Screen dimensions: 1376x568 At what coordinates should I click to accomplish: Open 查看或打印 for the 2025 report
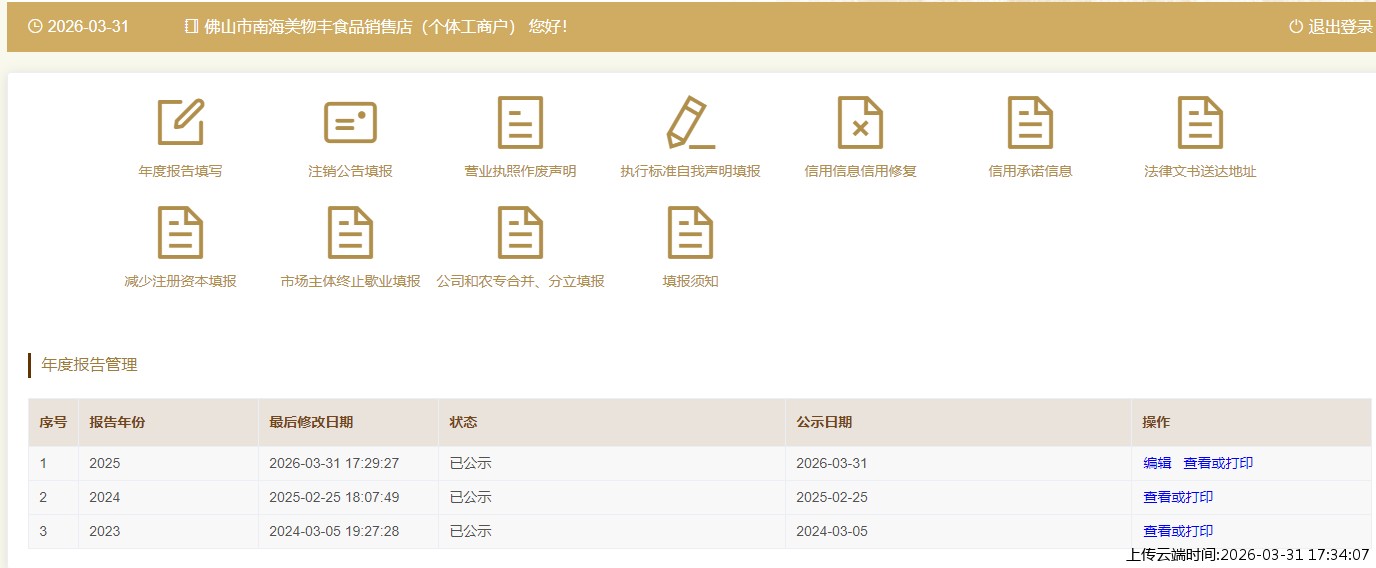pos(1218,463)
